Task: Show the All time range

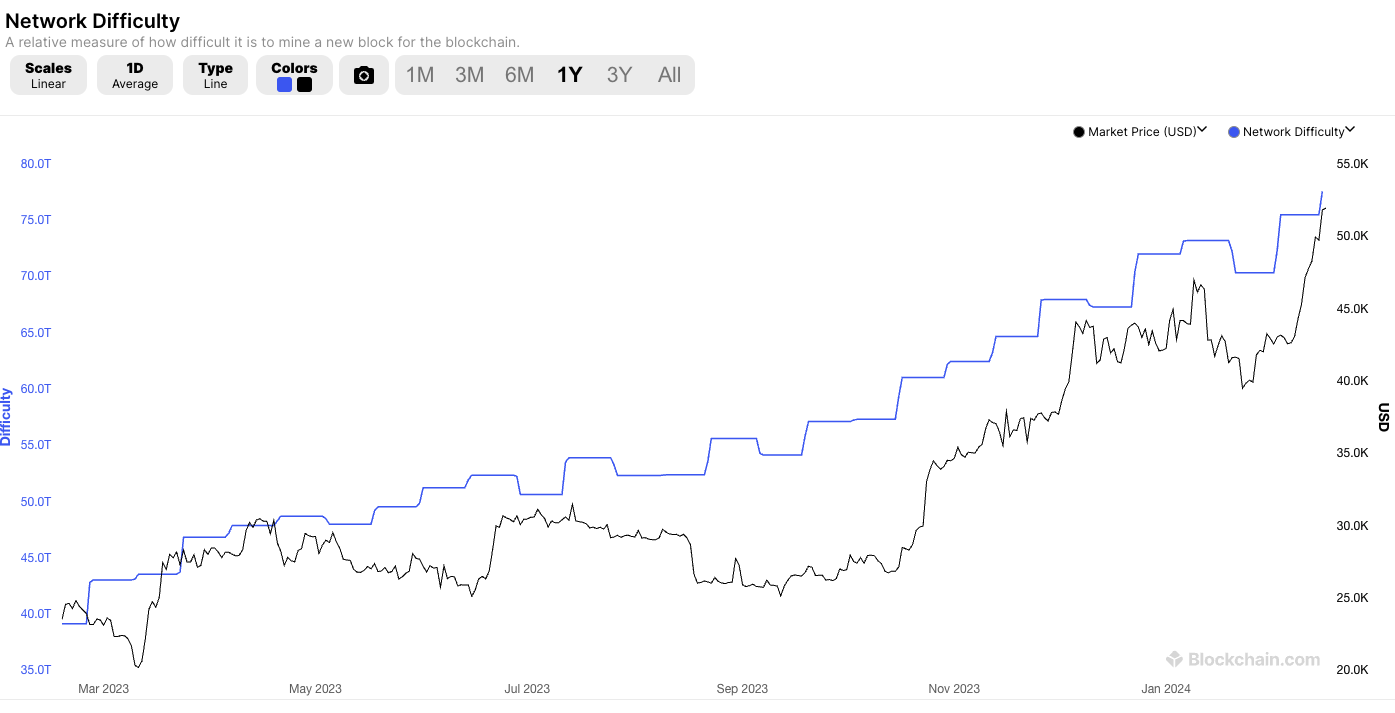Action: (669, 75)
